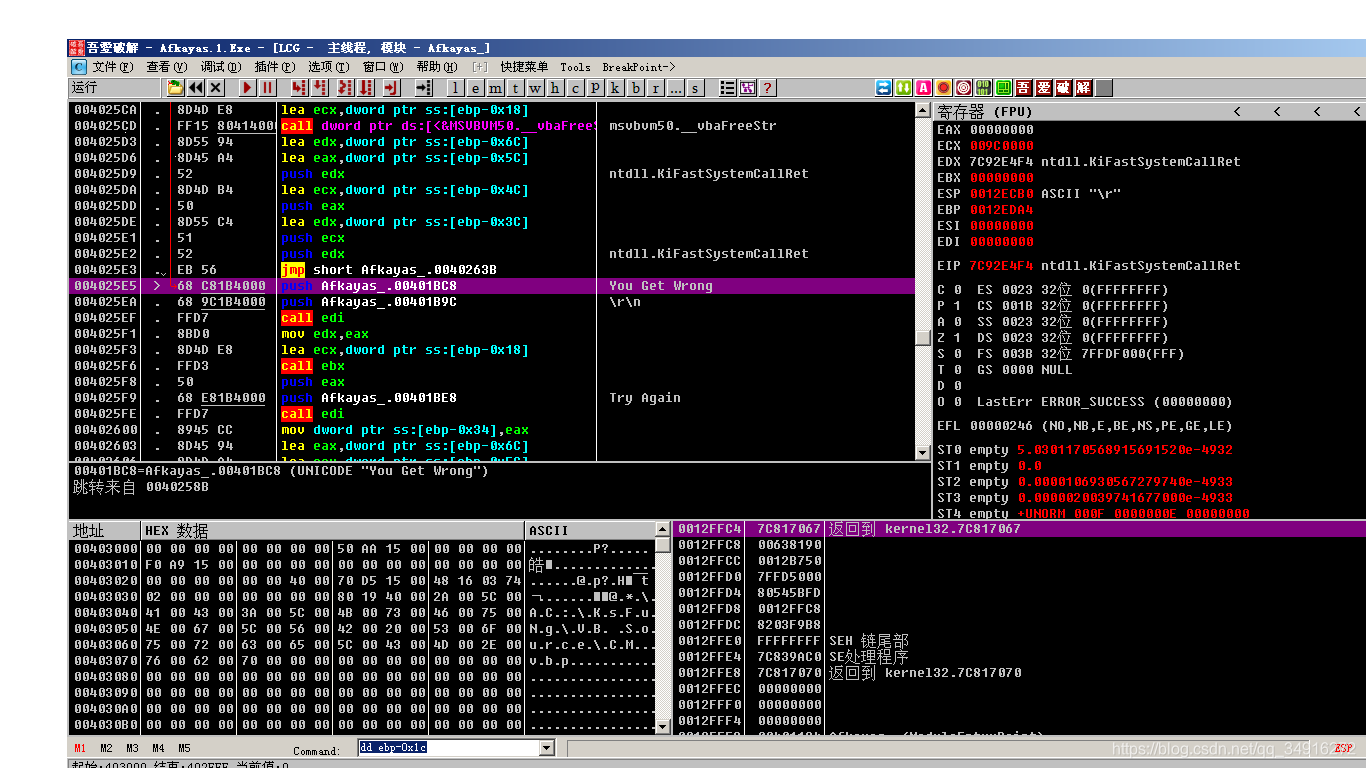
Task: Click the pink 'A' plugin icon
Action: tap(923, 88)
